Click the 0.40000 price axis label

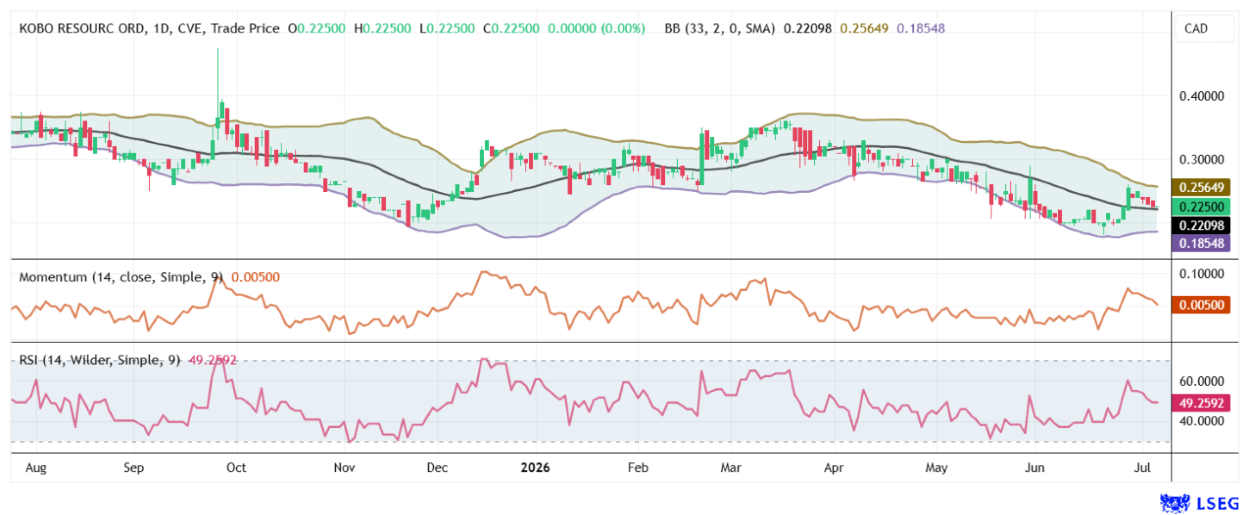tap(1203, 96)
